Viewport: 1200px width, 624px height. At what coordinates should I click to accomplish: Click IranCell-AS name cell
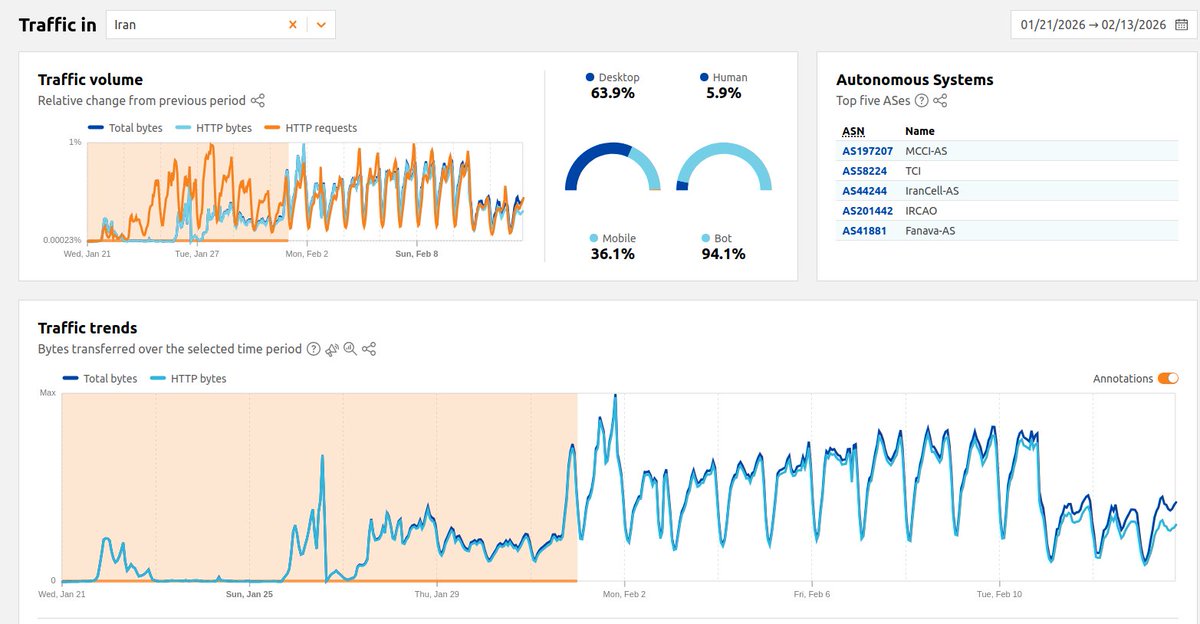[932, 191]
